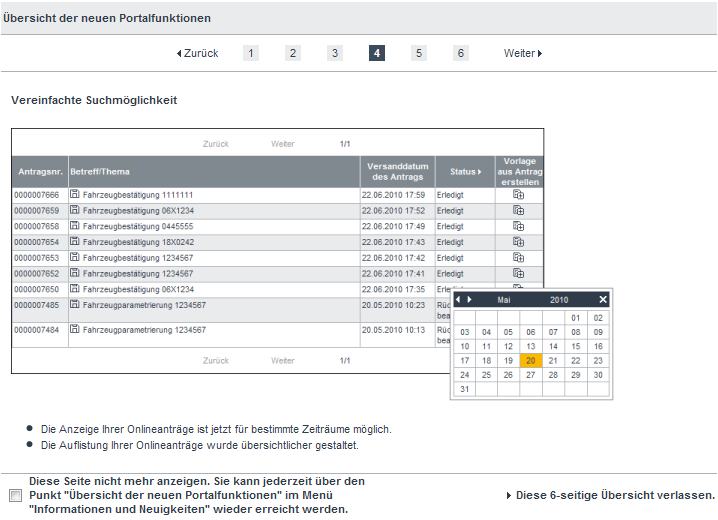Choose day 10 in the calendar
The height and width of the screenshot is (520, 718).
point(464,347)
